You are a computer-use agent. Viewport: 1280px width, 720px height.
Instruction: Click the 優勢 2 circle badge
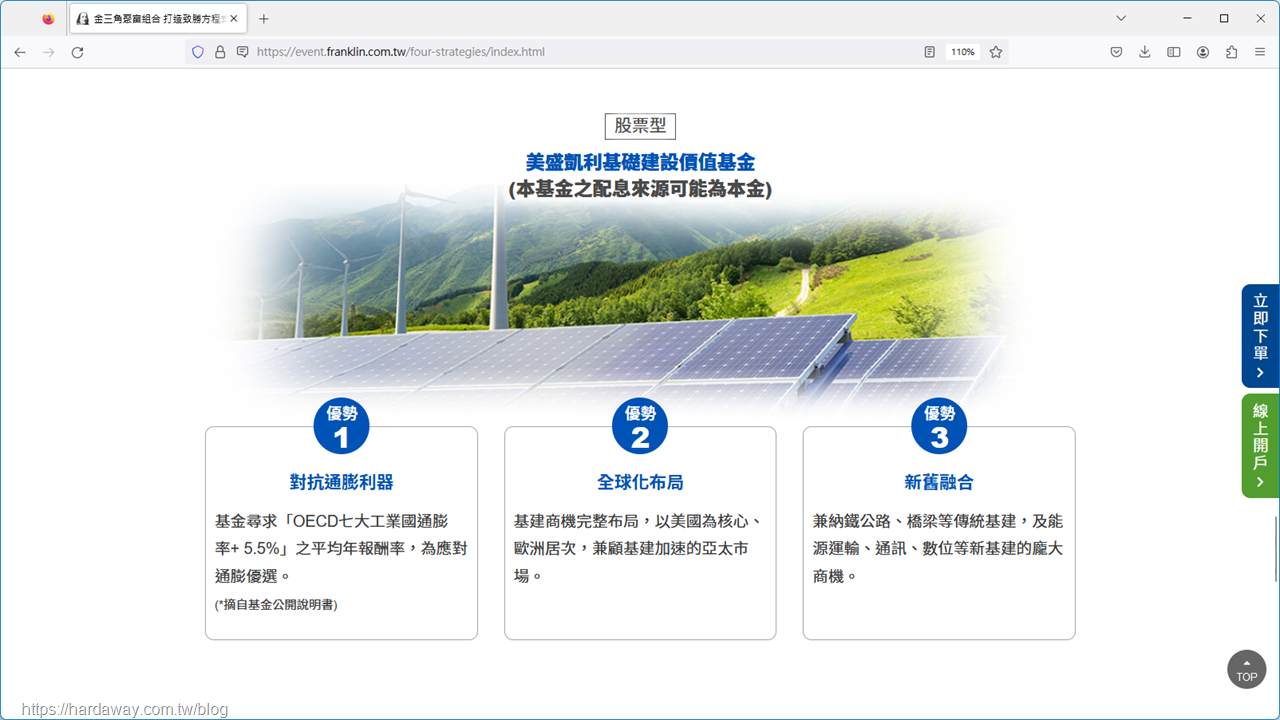pos(640,426)
